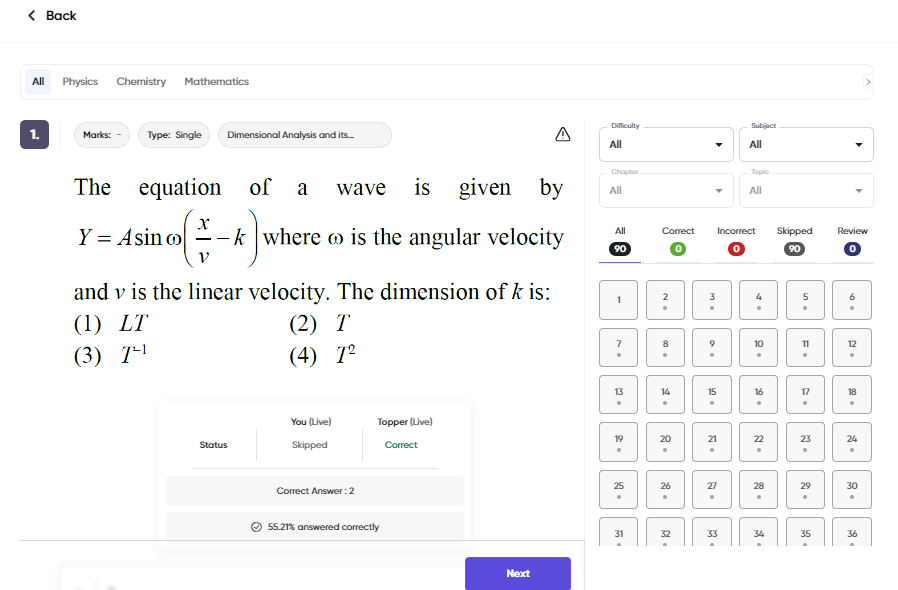Go to question 16 in the grid

tap(758, 395)
